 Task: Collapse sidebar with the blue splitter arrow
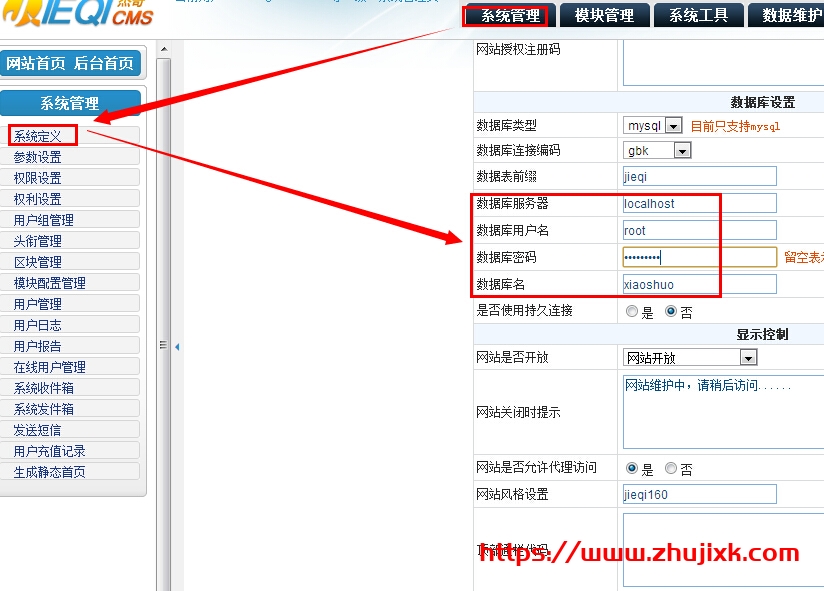tap(177, 347)
